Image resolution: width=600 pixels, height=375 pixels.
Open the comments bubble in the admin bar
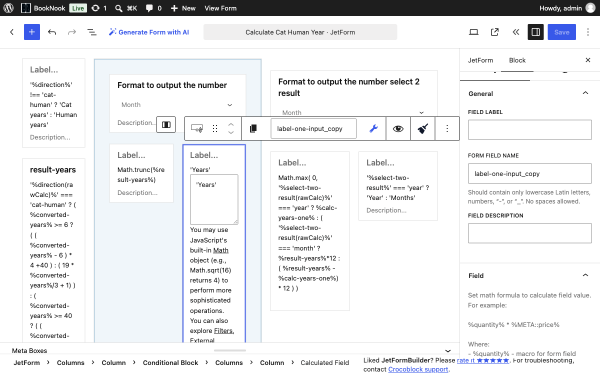tap(153, 8)
